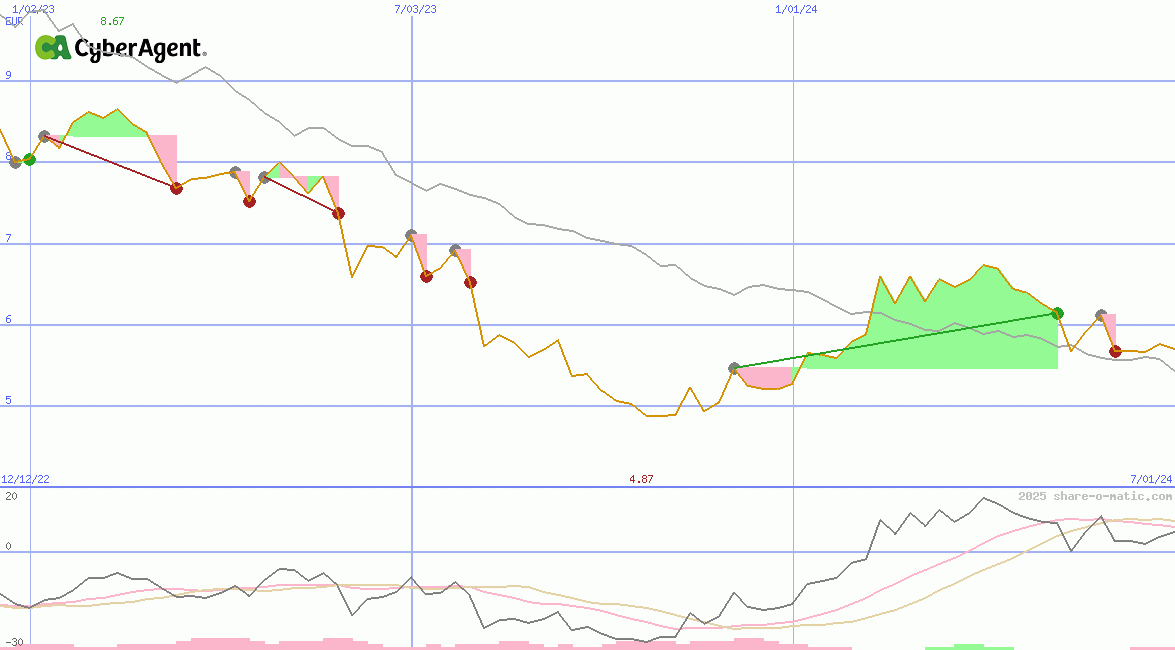
Task: Click the CyberAgent logo icon
Action: 52,47
